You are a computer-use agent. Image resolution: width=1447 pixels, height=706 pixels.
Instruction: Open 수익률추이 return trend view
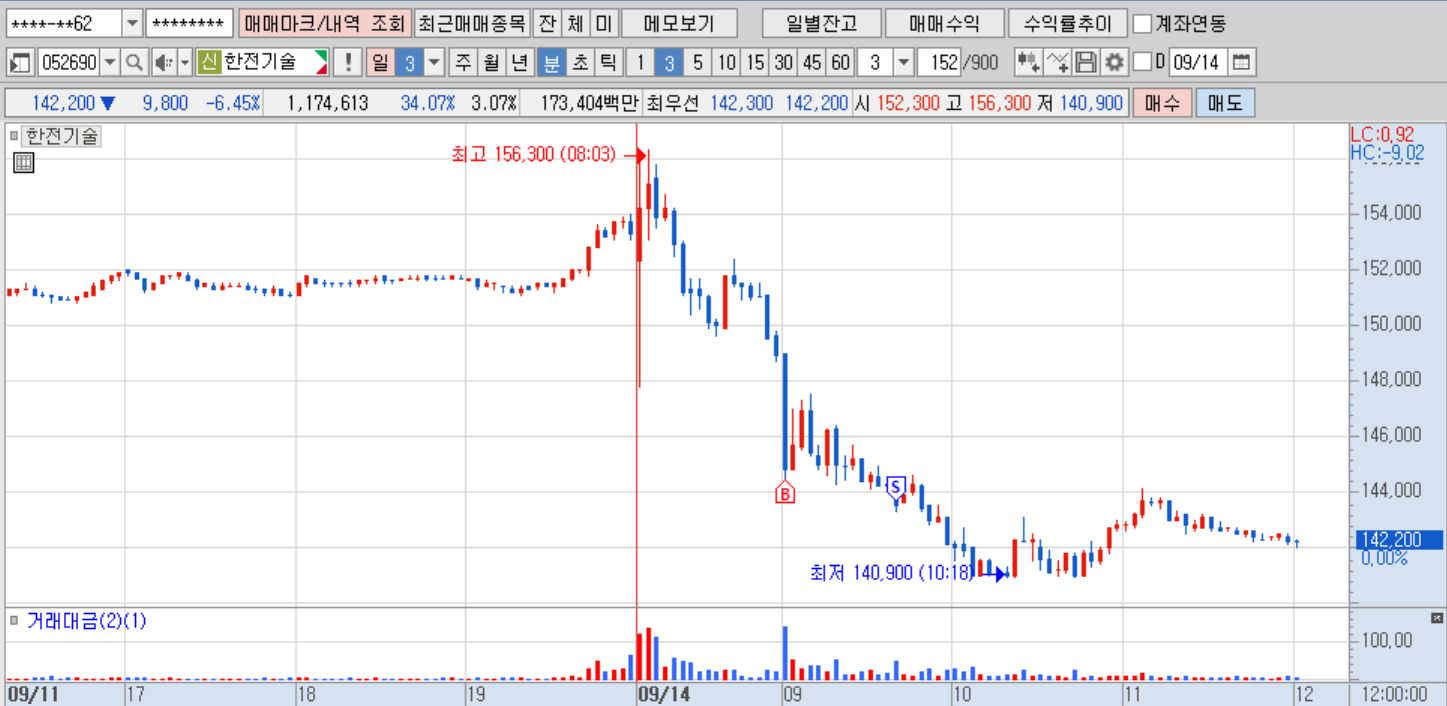point(1068,23)
